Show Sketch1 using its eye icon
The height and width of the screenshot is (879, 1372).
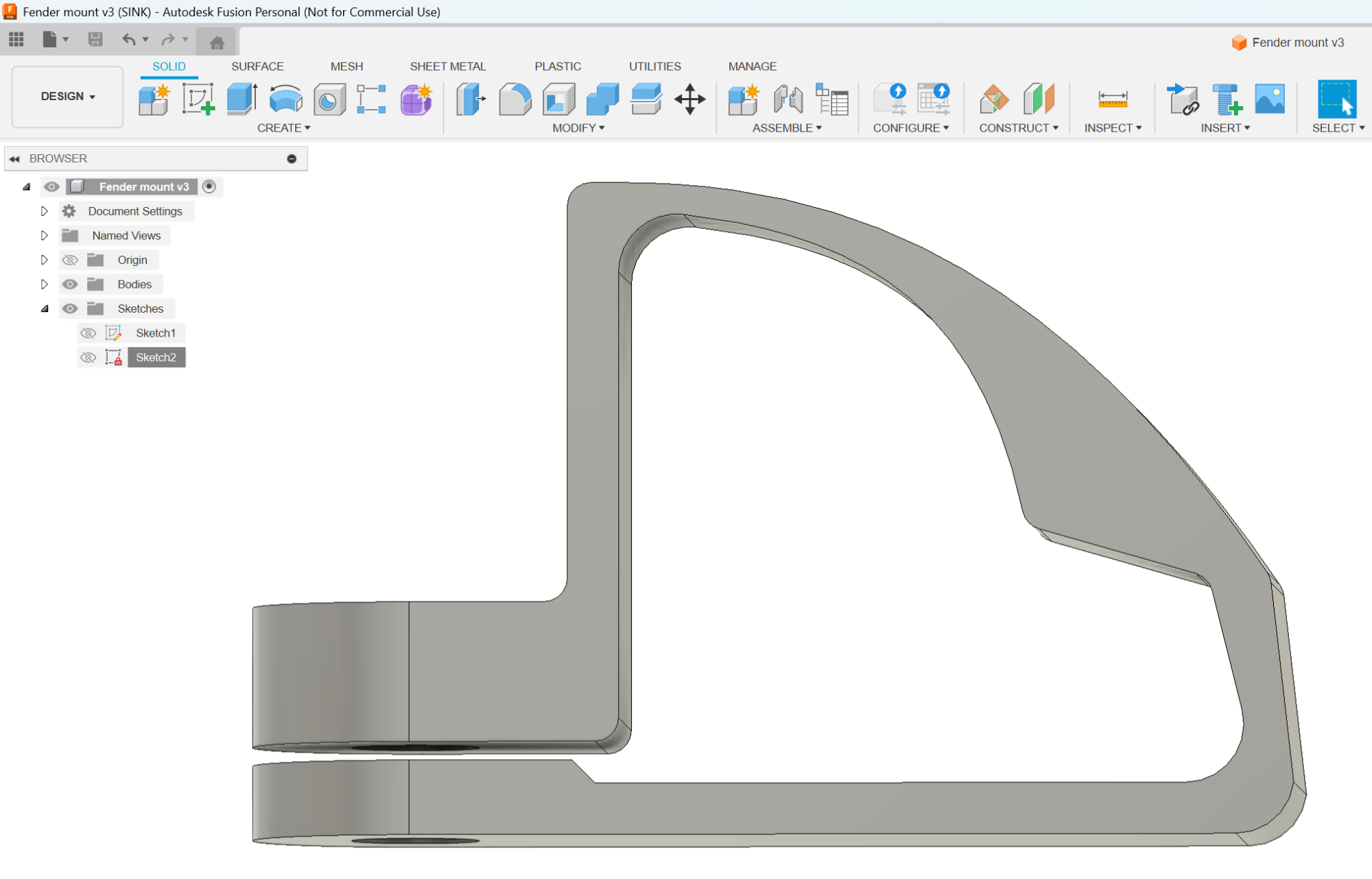[x=88, y=333]
